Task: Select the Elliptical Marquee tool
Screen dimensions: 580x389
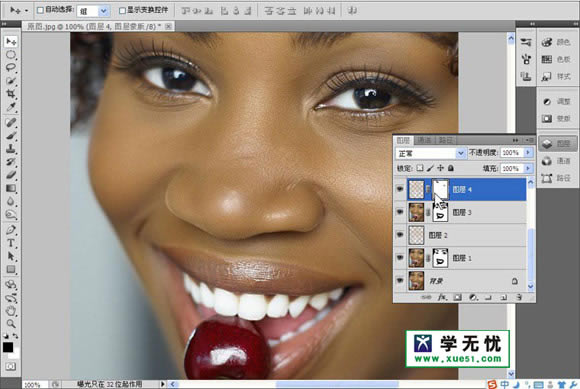Action: pos(11,55)
